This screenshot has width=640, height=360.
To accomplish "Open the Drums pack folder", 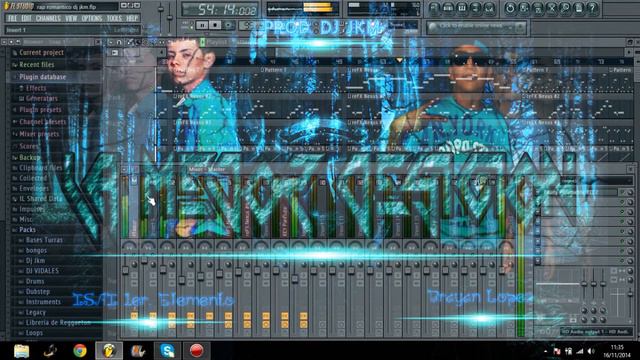I will click(x=35, y=282).
